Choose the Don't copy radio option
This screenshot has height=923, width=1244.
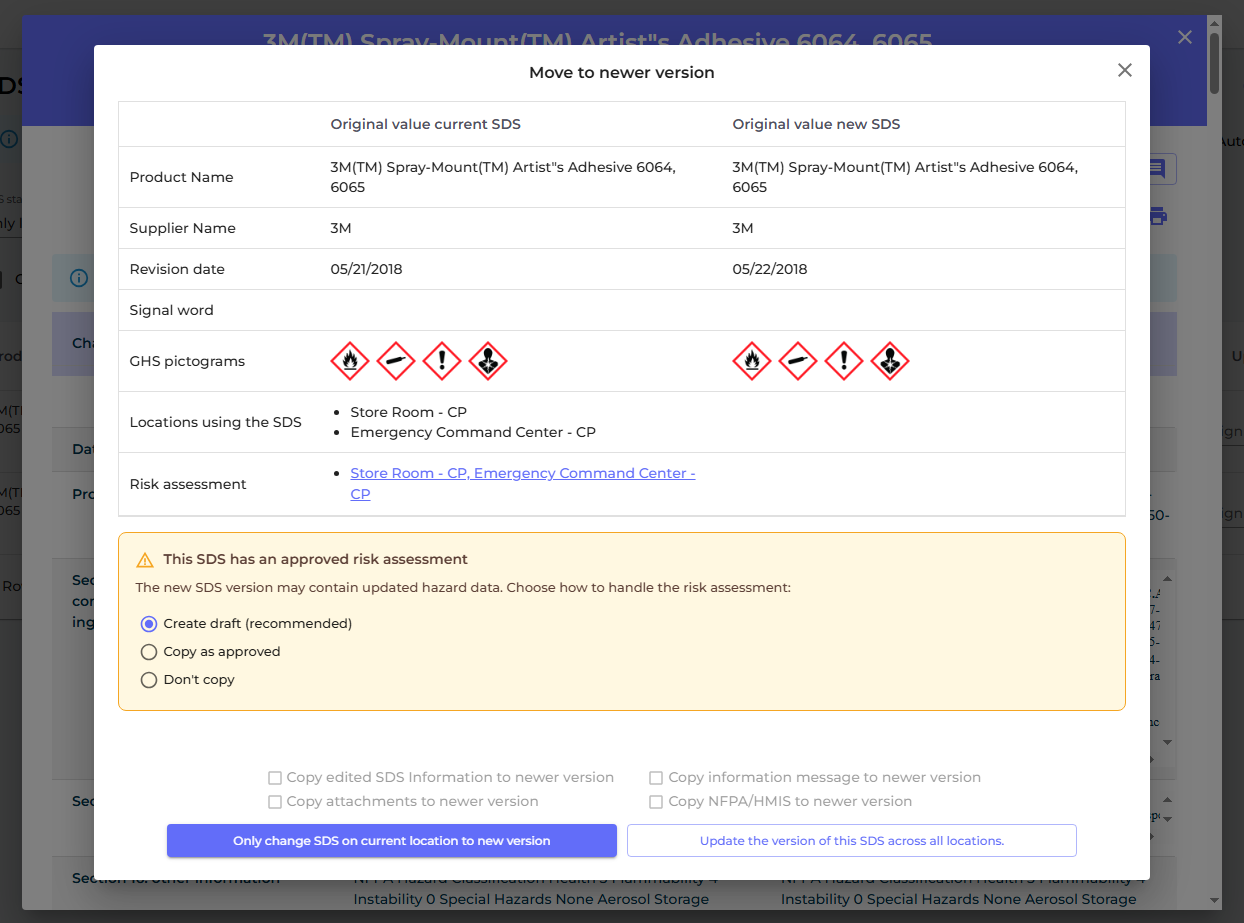(149, 680)
